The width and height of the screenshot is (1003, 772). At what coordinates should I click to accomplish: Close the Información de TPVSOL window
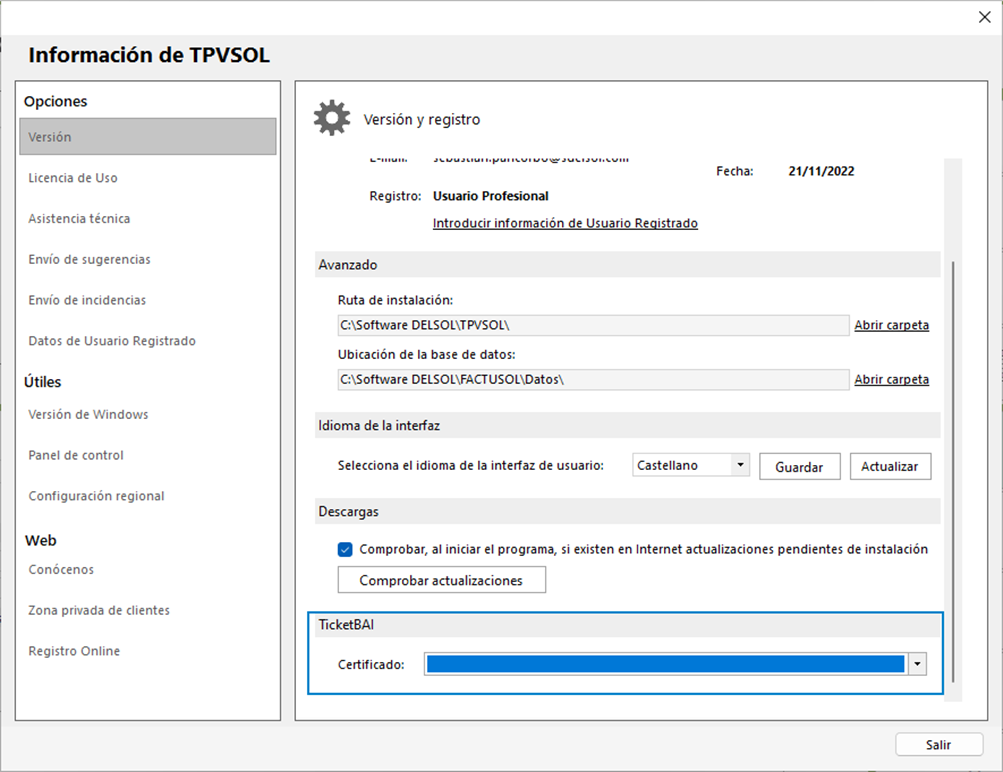pyautogui.click(x=984, y=17)
